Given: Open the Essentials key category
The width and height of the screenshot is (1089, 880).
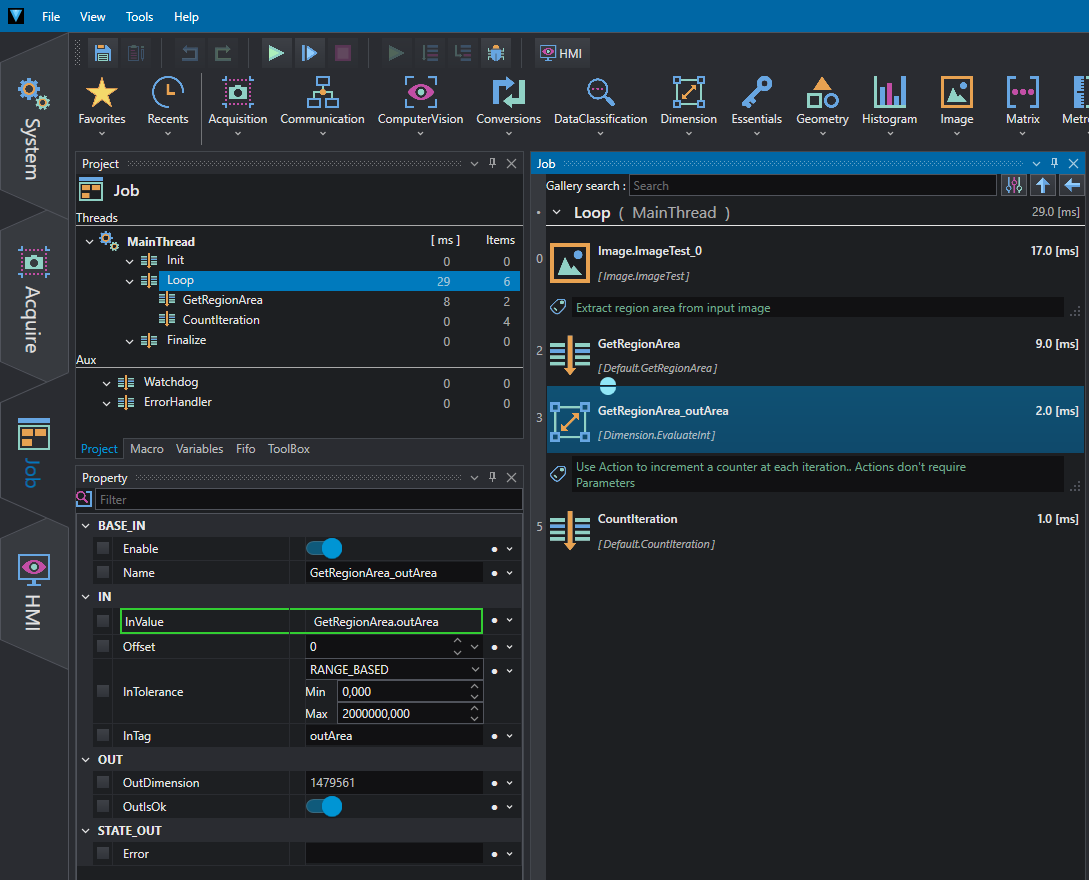Looking at the screenshot, I should coord(756,106).
